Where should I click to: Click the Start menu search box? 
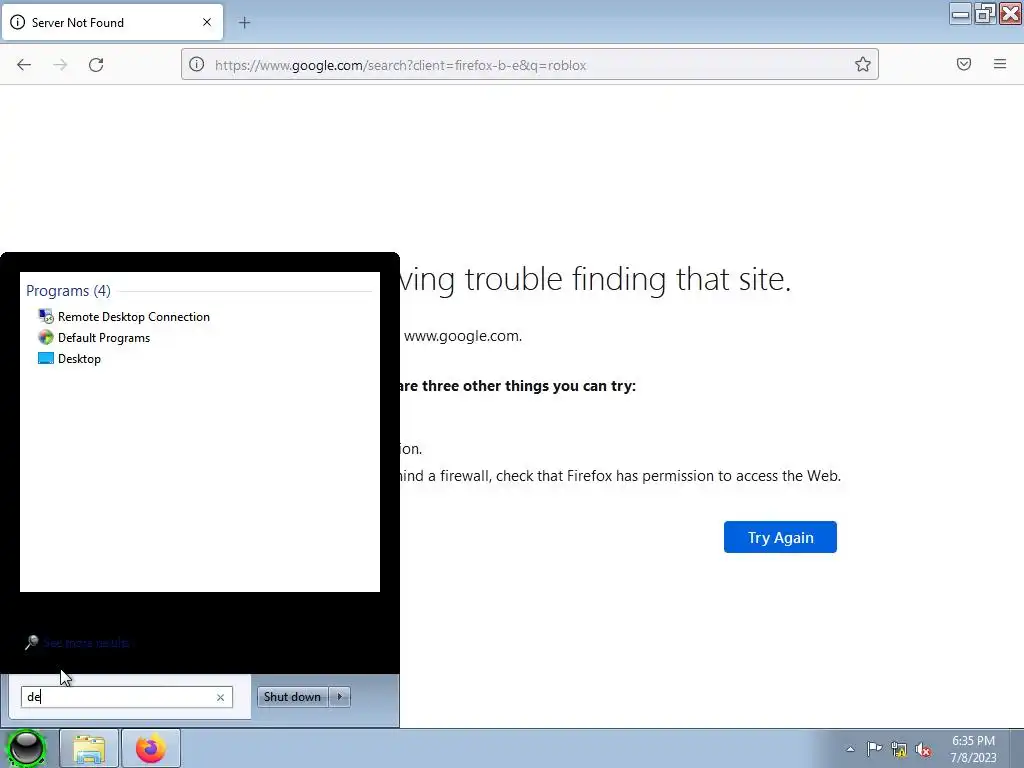(127, 697)
